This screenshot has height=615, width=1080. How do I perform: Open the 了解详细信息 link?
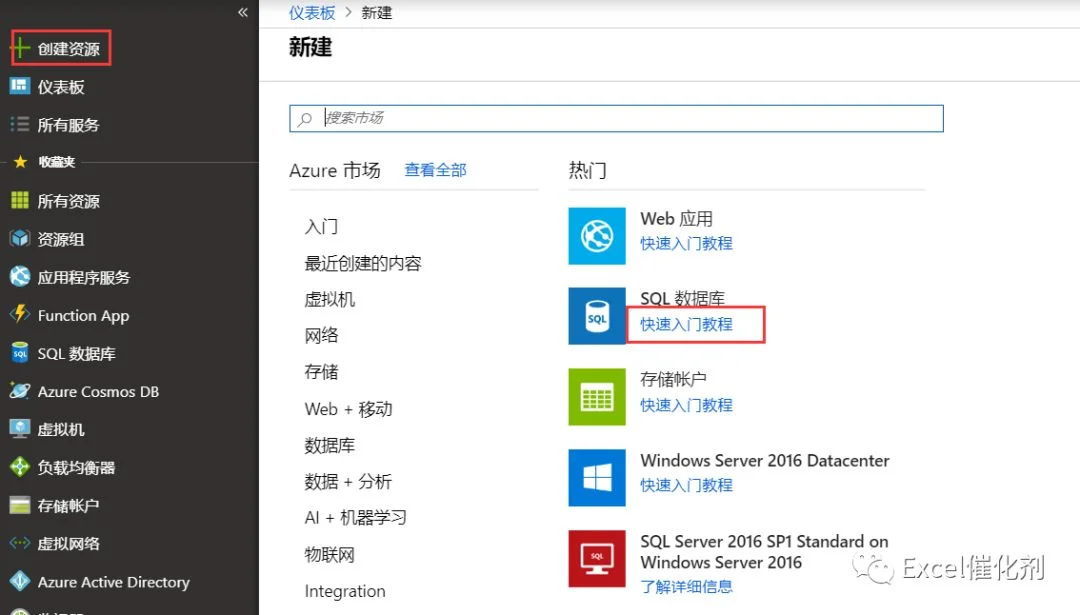[x=686, y=586]
